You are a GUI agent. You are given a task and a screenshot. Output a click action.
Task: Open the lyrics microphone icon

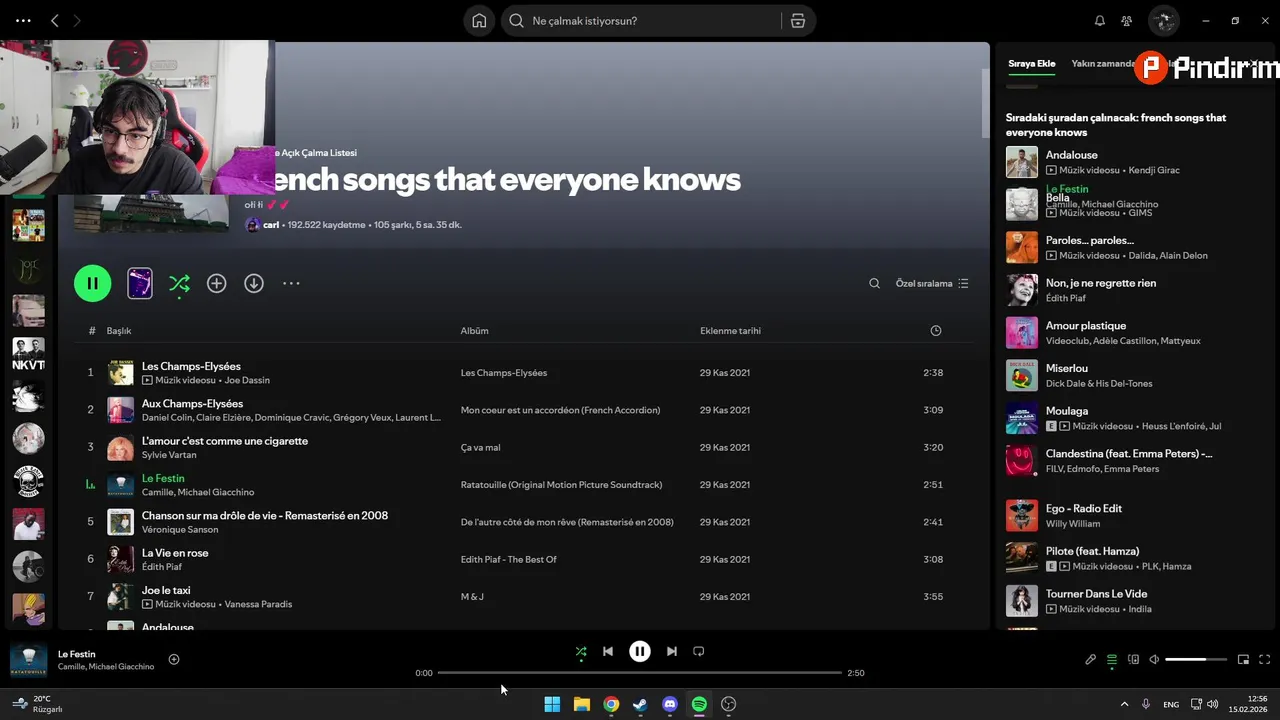coord(1091,660)
